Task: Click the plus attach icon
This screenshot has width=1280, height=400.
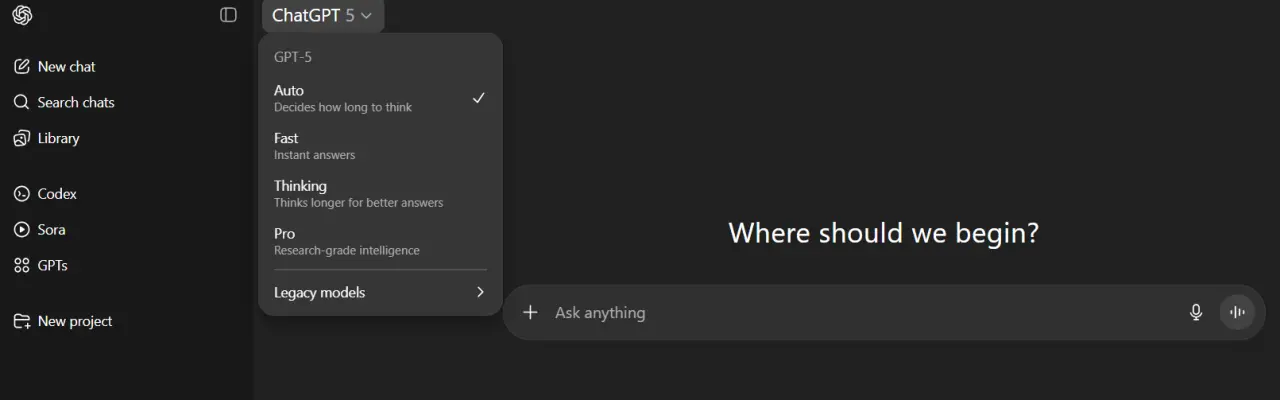Action: tap(530, 312)
